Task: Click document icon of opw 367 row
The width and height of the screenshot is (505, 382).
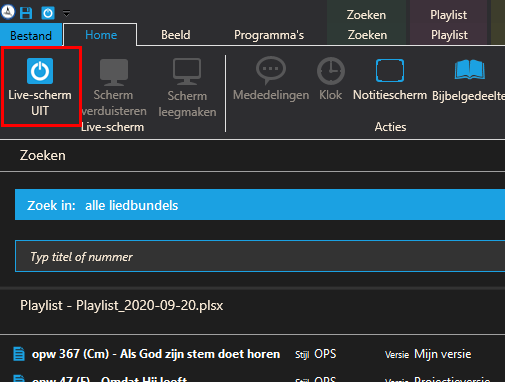Action: (x=19, y=354)
